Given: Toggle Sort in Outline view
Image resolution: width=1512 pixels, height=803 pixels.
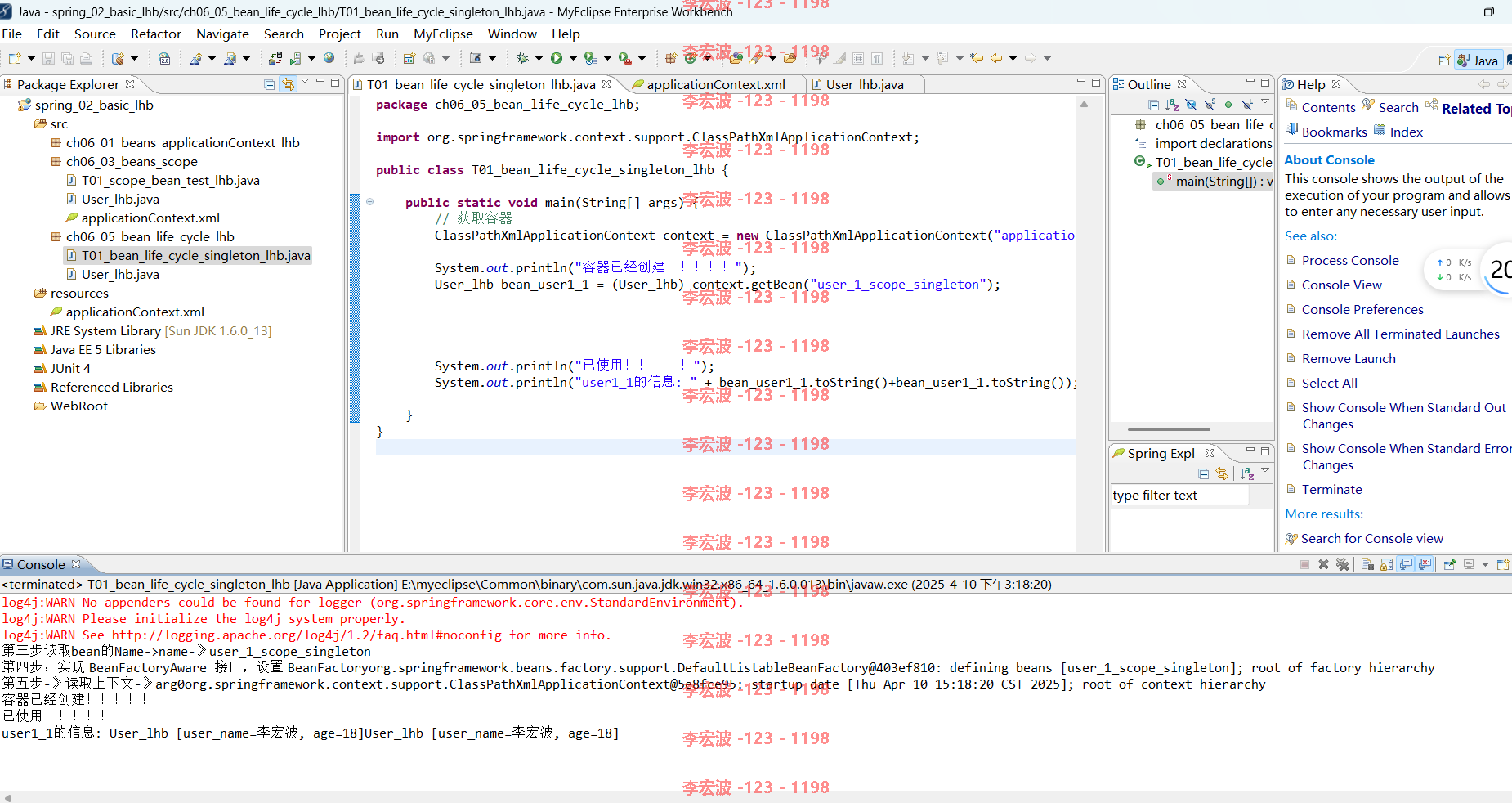Looking at the screenshot, I should (x=1172, y=105).
